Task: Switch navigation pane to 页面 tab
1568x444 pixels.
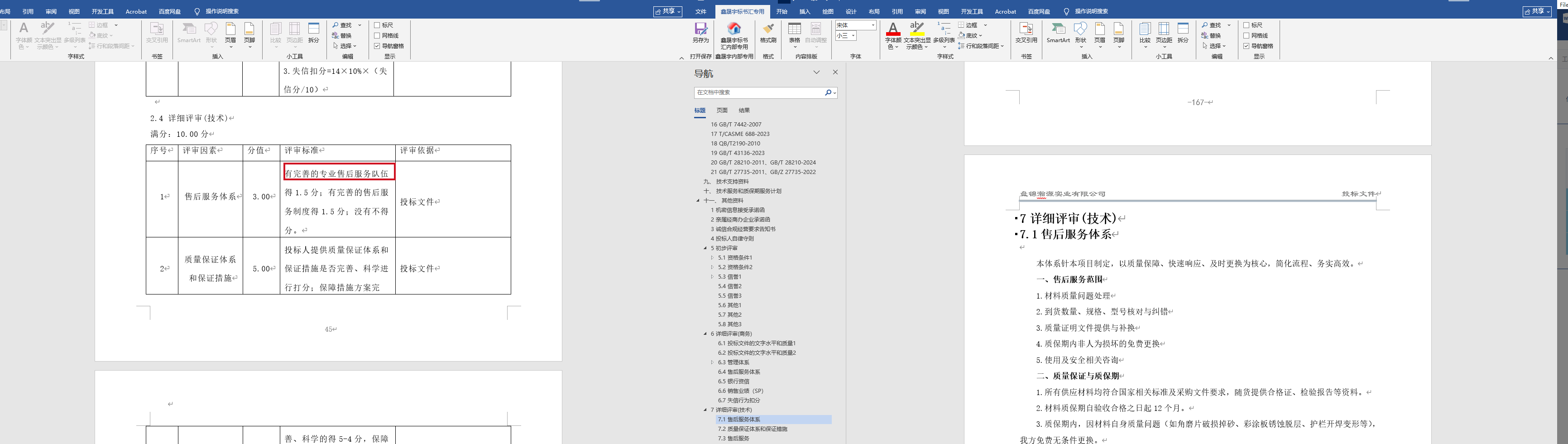Action: click(x=722, y=110)
